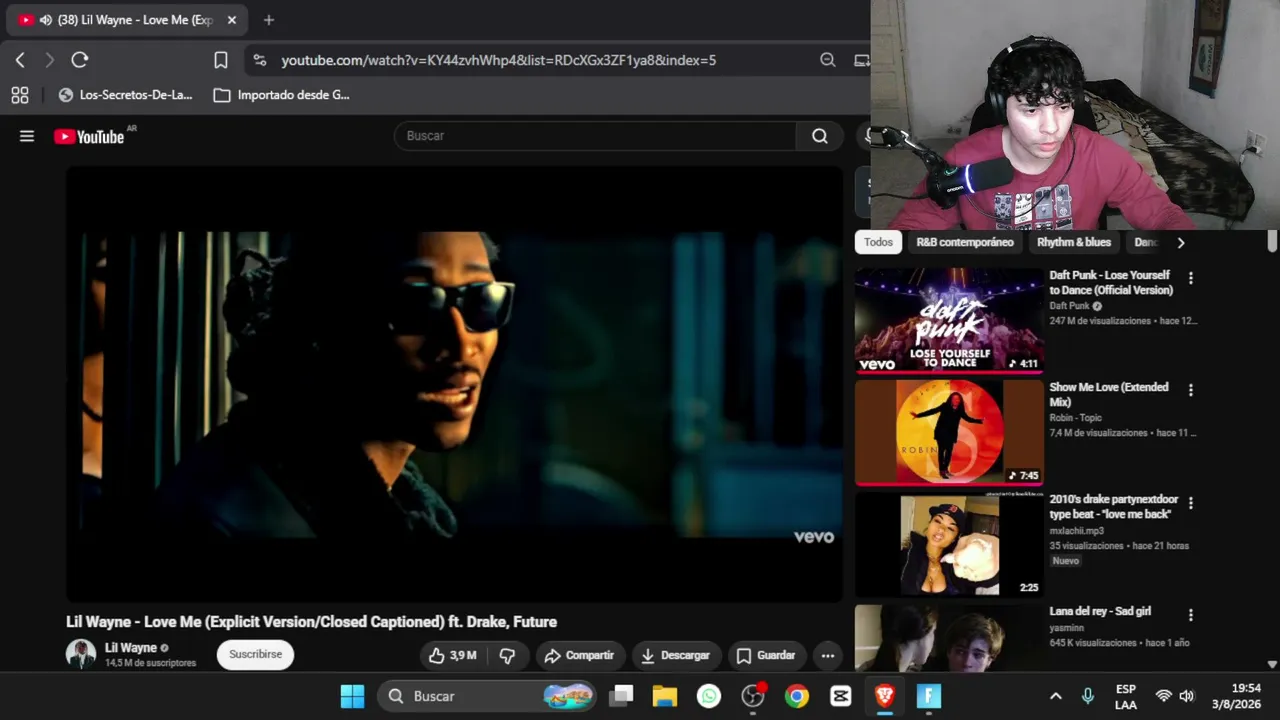This screenshot has height=720, width=1280.
Task: Open the mxlachii.mp3 channel name
Action: pyautogui.click(x=1077, y=531)
